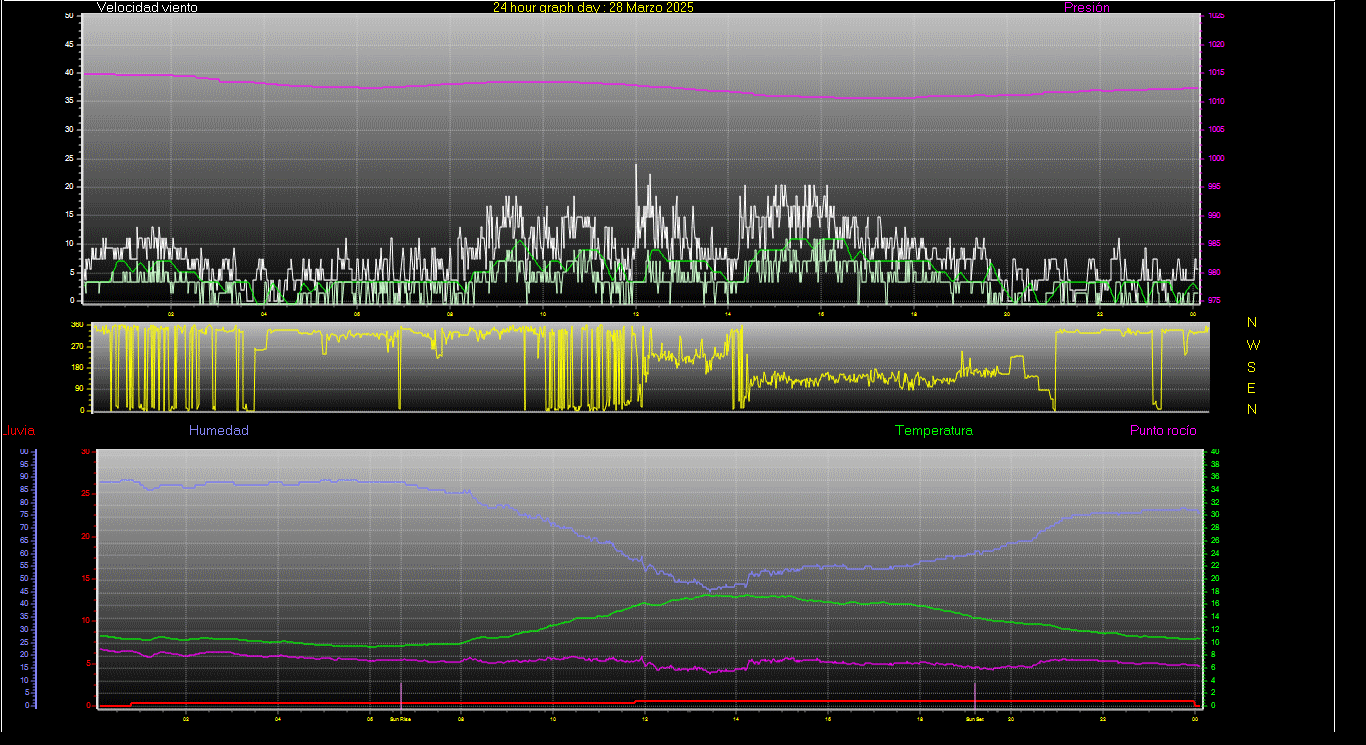Click the 40 value on green temperature axis

tap(1215, 451)
